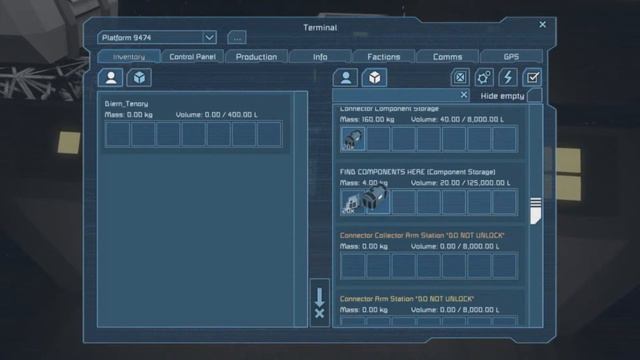Click Volume 20.00 / 125,000.00 L text
The height and width of the screenshot is (360, 640).
click(460, 183)
